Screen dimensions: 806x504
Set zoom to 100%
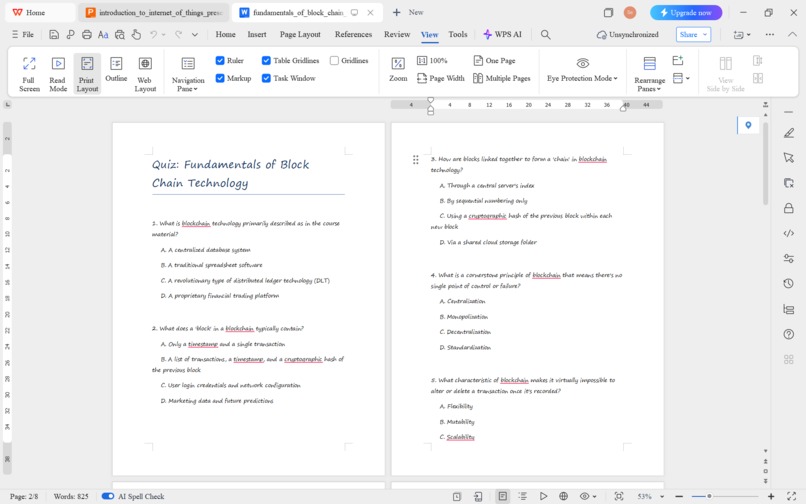tap(432, 61)
